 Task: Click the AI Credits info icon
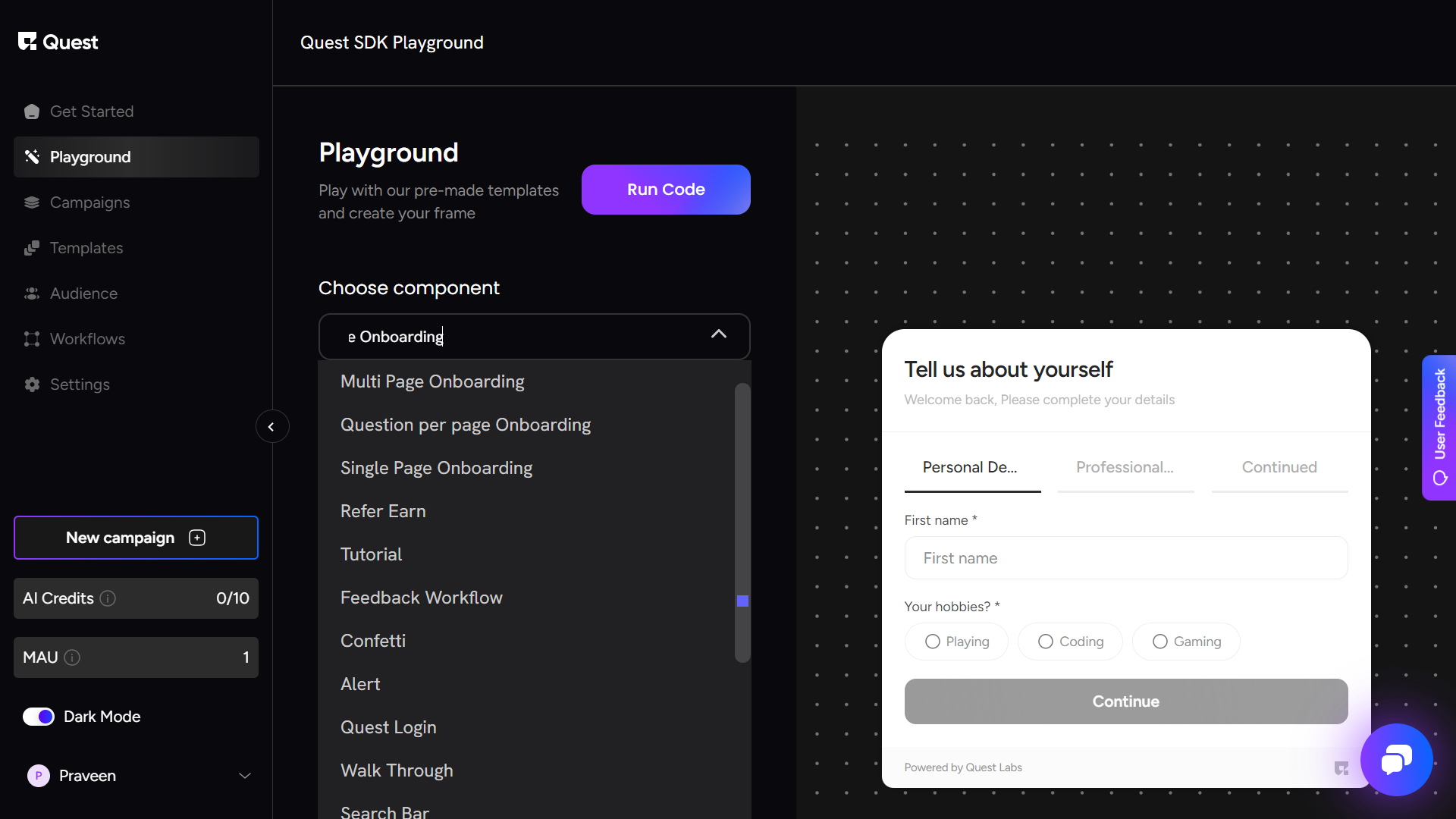point(108,598)
